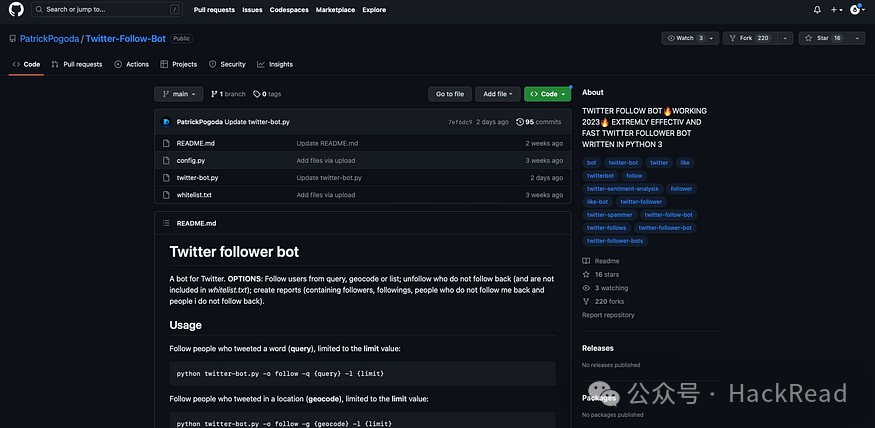This screenshot has width=875, height=428.
Task: Open the config.py file
Action: 191,161
